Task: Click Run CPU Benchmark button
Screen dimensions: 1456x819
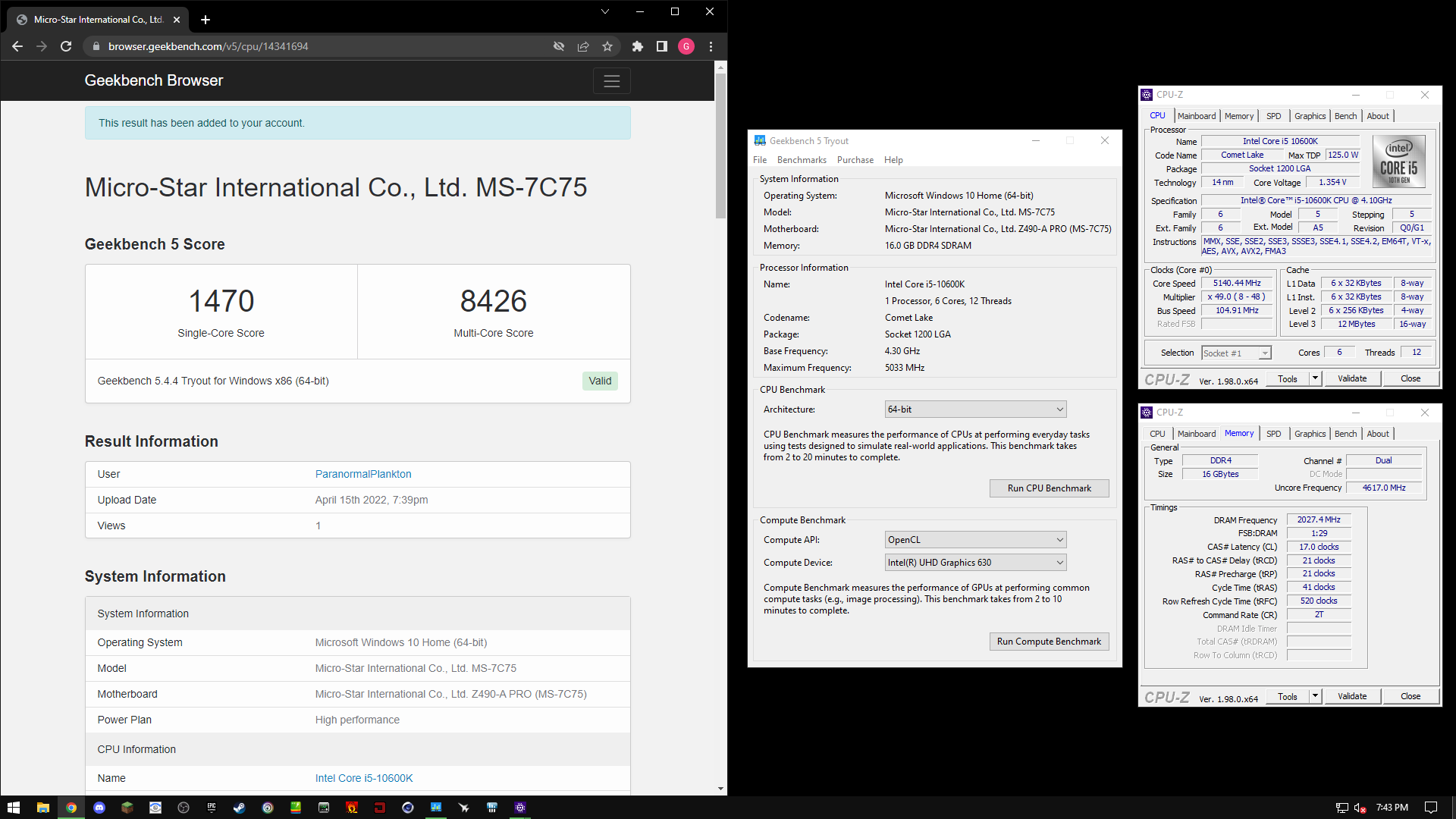Action: [x=1050, y=488]
